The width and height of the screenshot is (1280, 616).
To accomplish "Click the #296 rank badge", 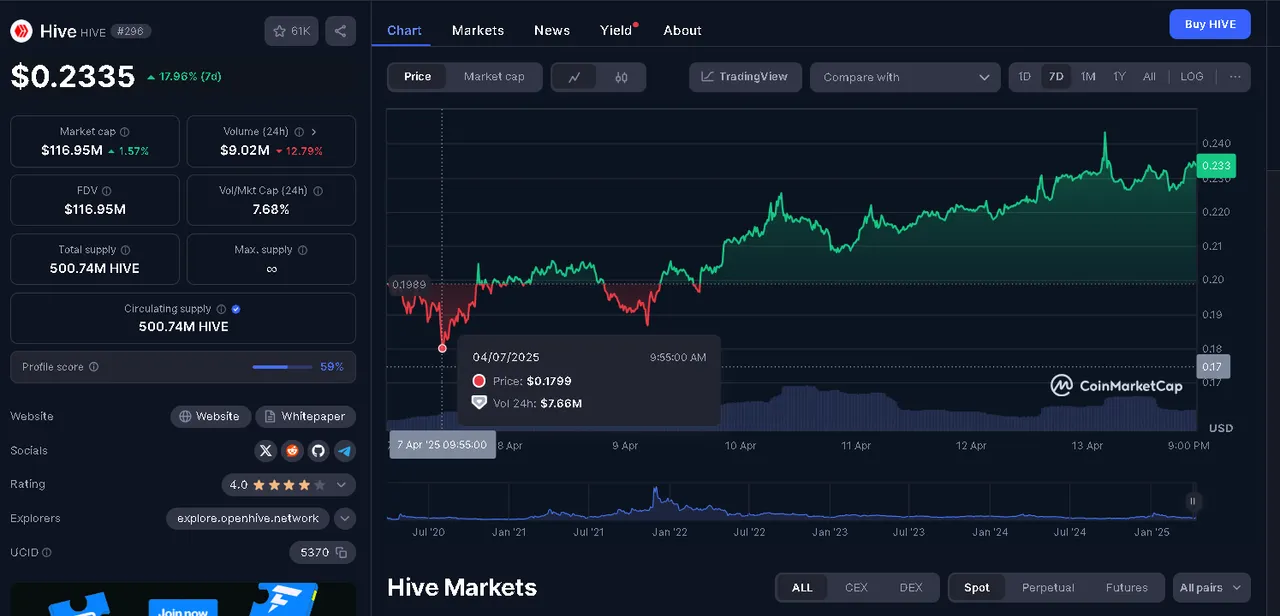I will click(131, 31).
